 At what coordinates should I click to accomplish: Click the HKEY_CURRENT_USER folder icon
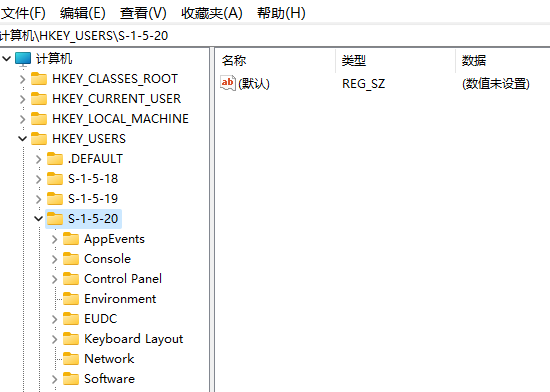click(x=39, y=99)
